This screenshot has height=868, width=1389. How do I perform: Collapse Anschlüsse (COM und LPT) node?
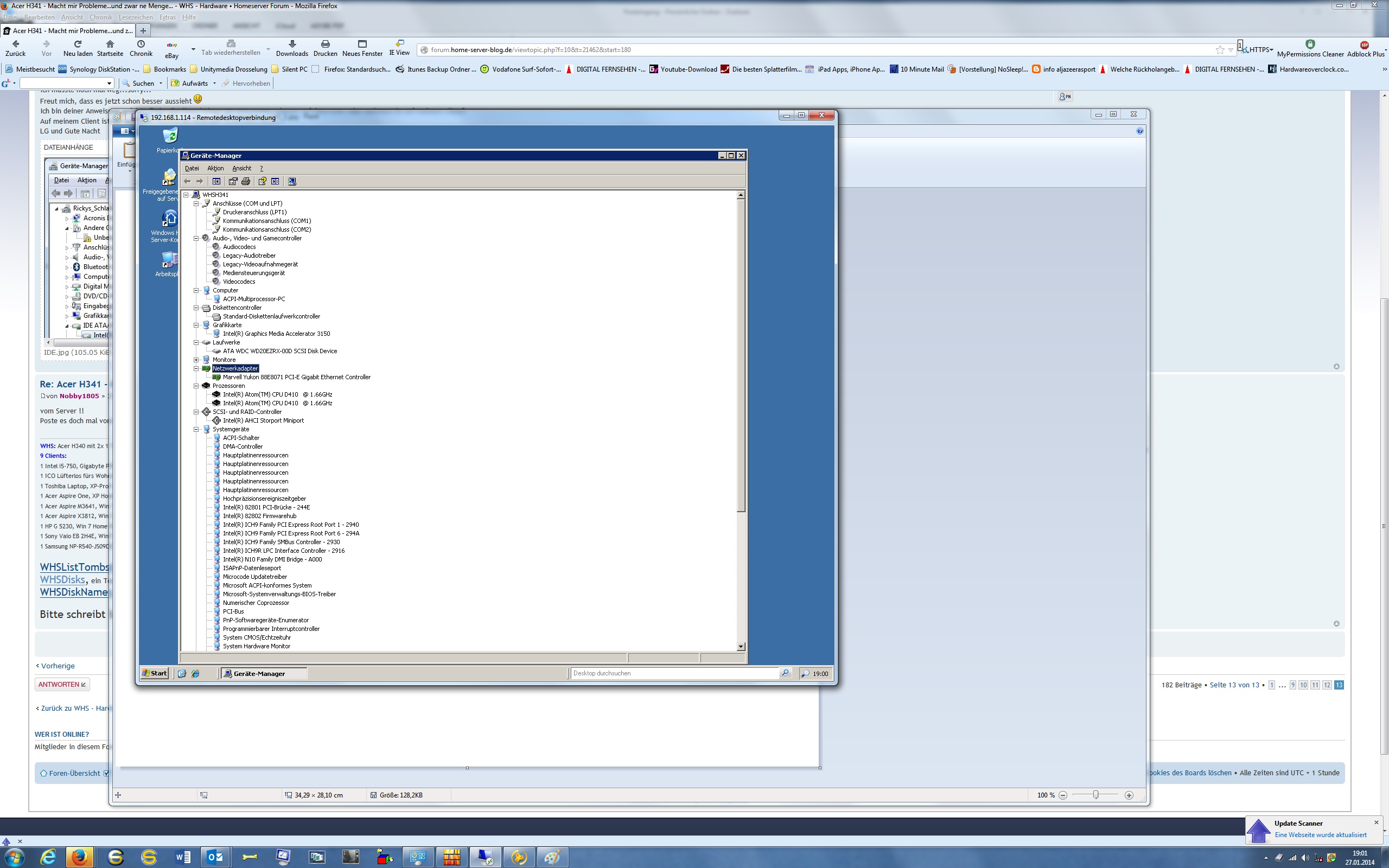coord(196,203)
